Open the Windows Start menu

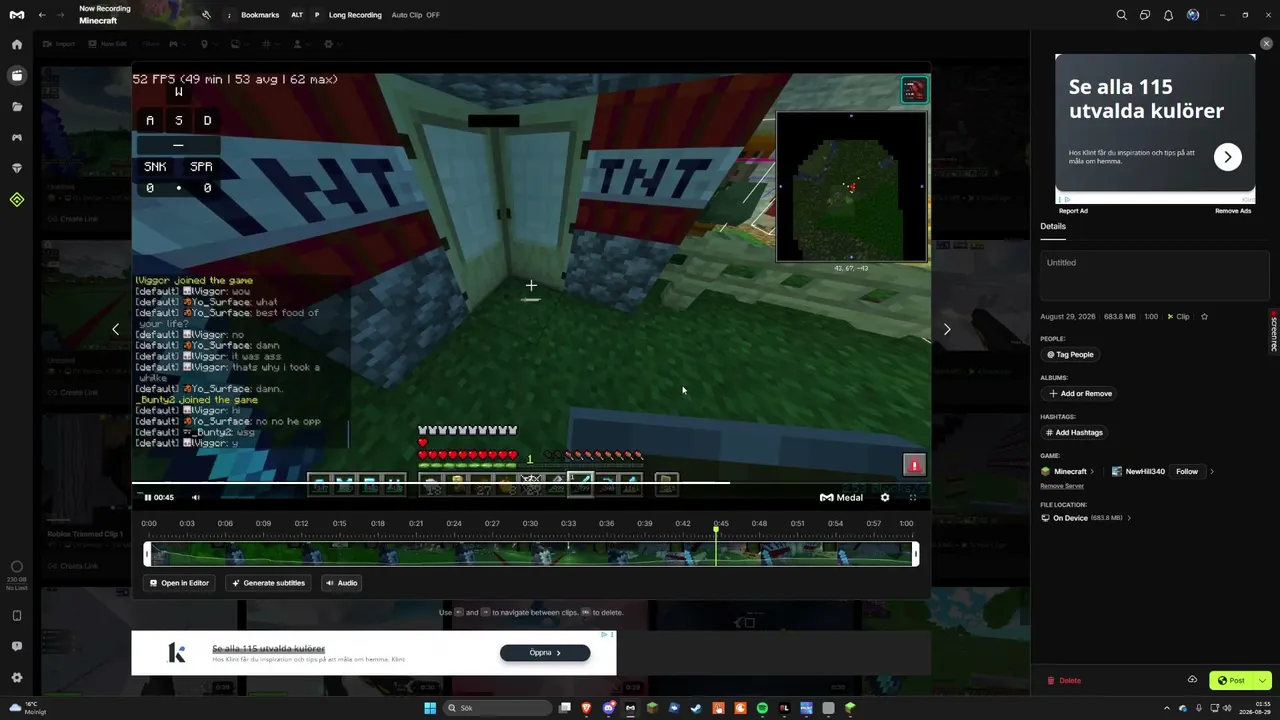(430, 708)
